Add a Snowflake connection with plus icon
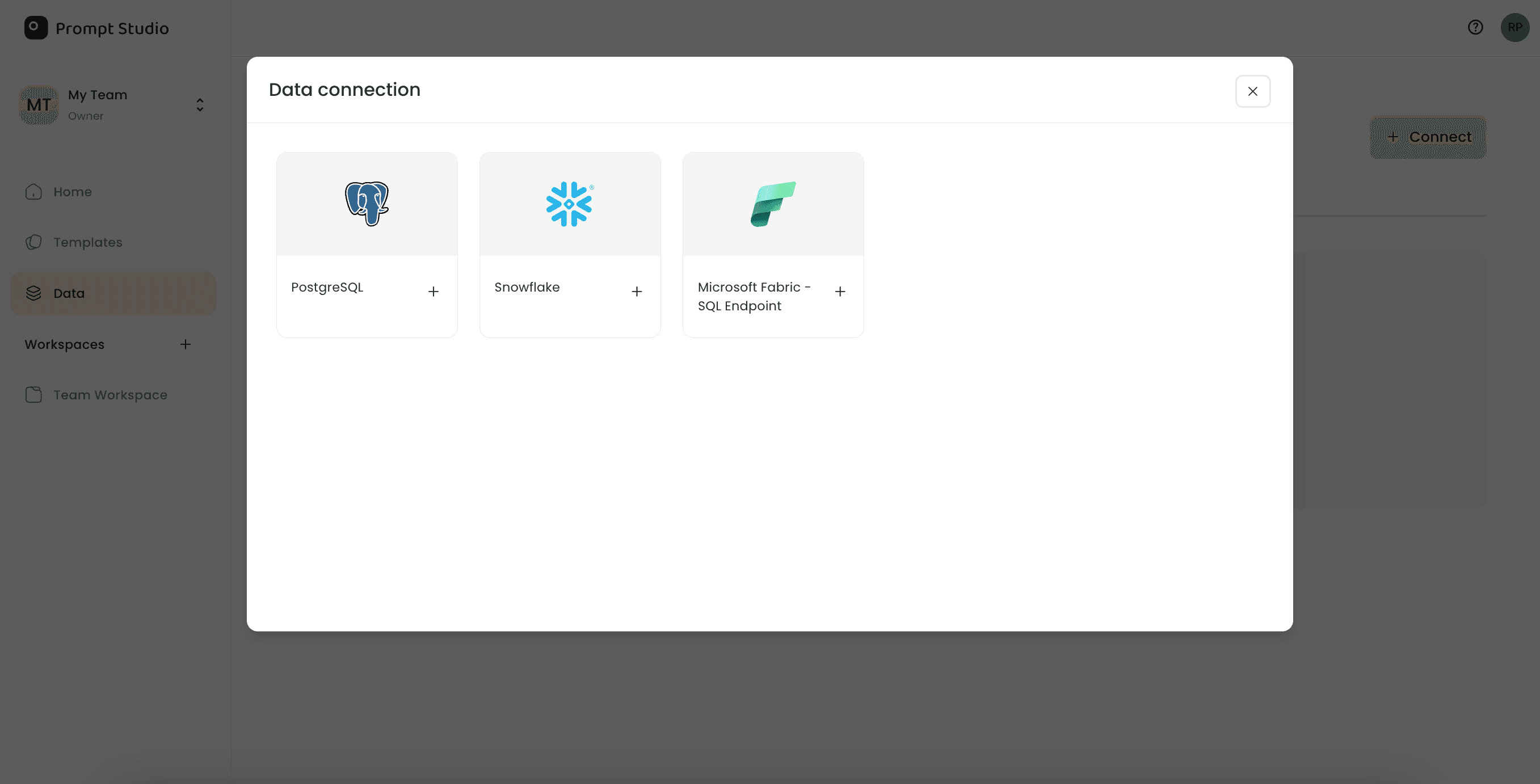 click(x=637, y=292)
